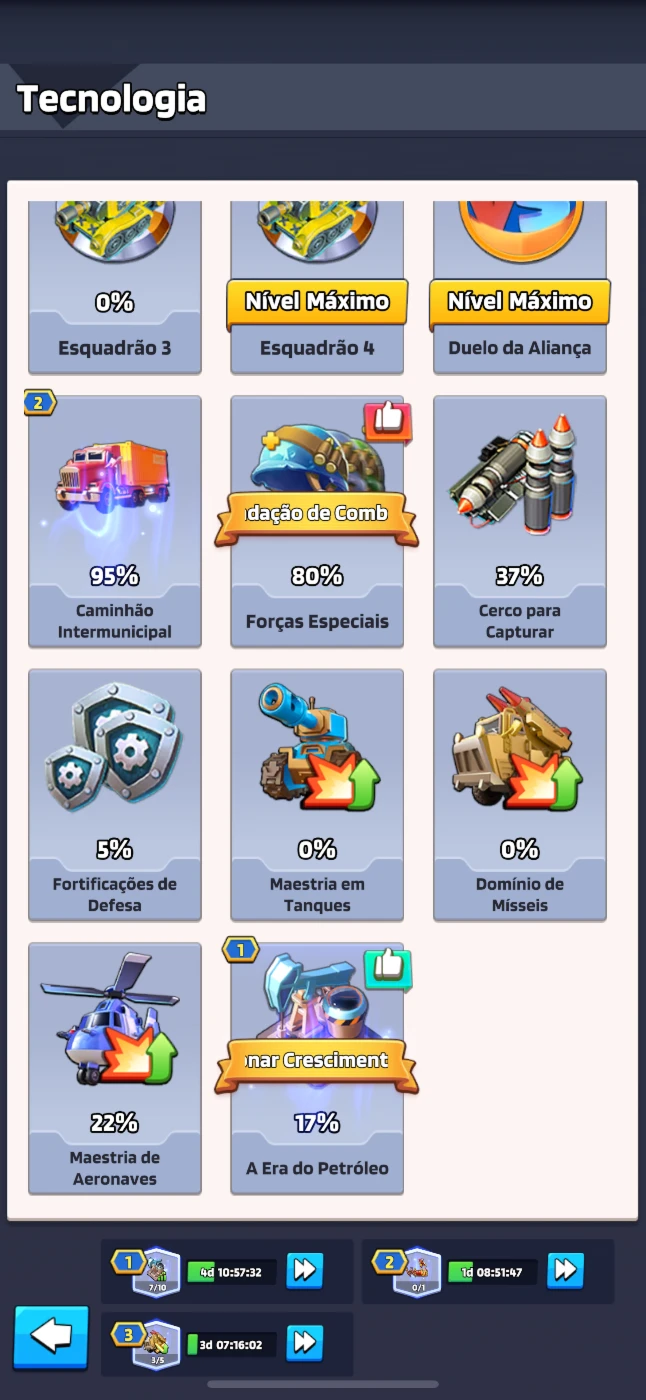Speed up research queue 3
This screenshot has width=646, height=1400.
(305, 1343)
